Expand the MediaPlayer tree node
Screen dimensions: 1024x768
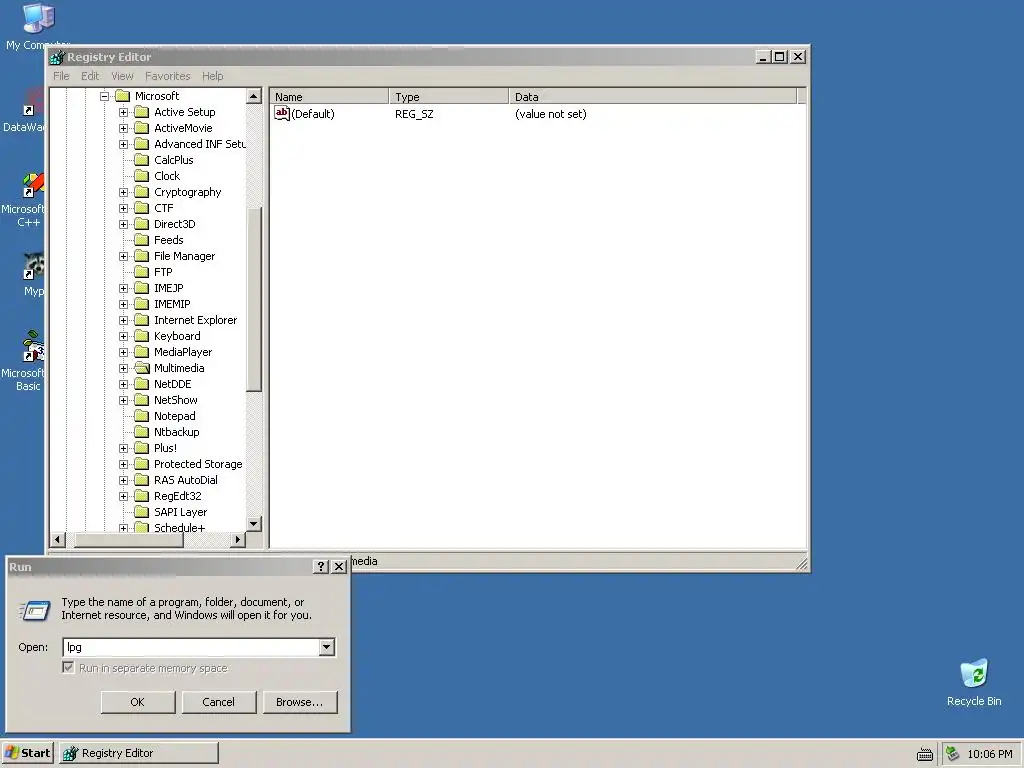point(123,353)
